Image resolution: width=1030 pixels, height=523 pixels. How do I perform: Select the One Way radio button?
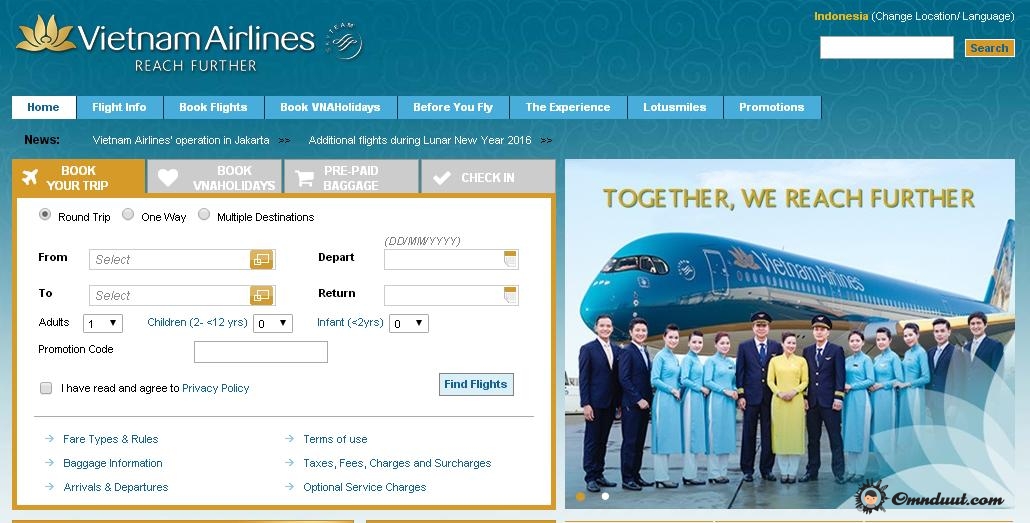128,214
